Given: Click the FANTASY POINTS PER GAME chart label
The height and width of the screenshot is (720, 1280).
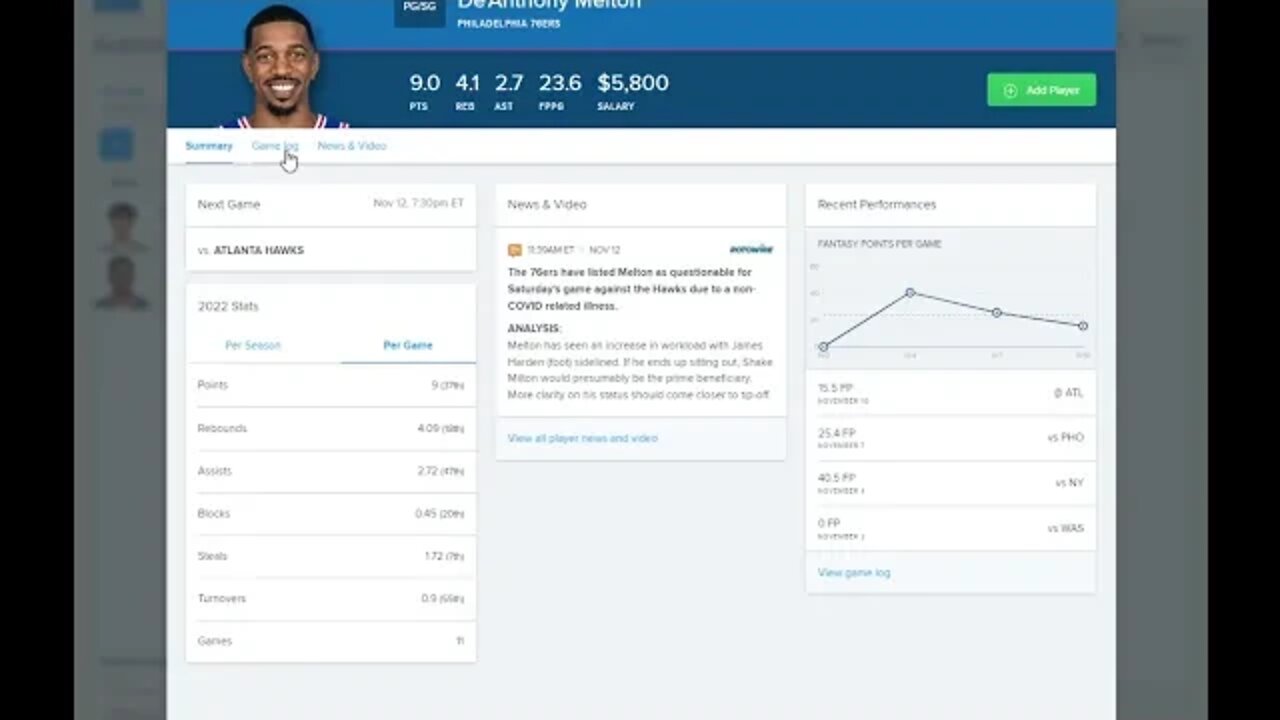Looking at the screenshot, I should coord(880,244).
